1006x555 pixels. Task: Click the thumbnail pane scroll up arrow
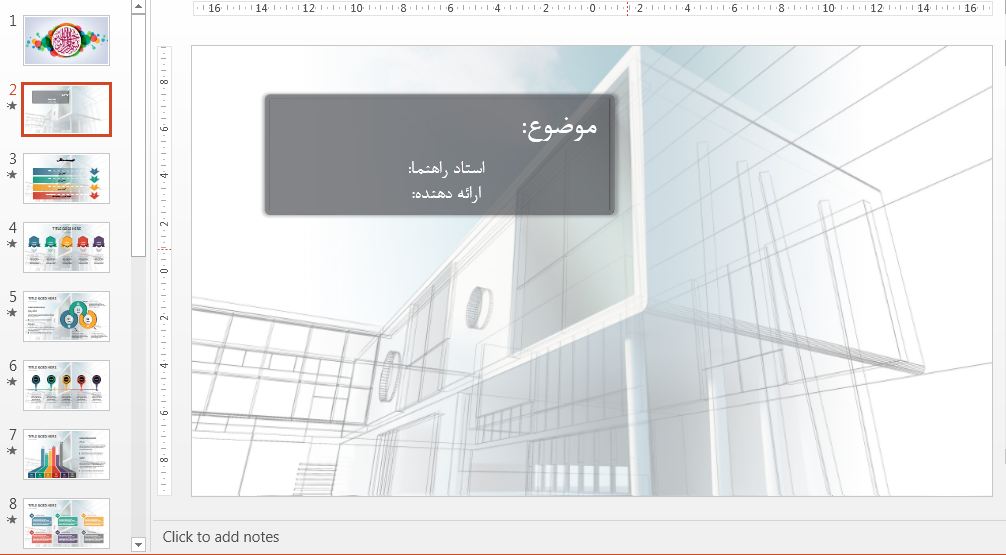pyautogui.click(x=138, y=6)
